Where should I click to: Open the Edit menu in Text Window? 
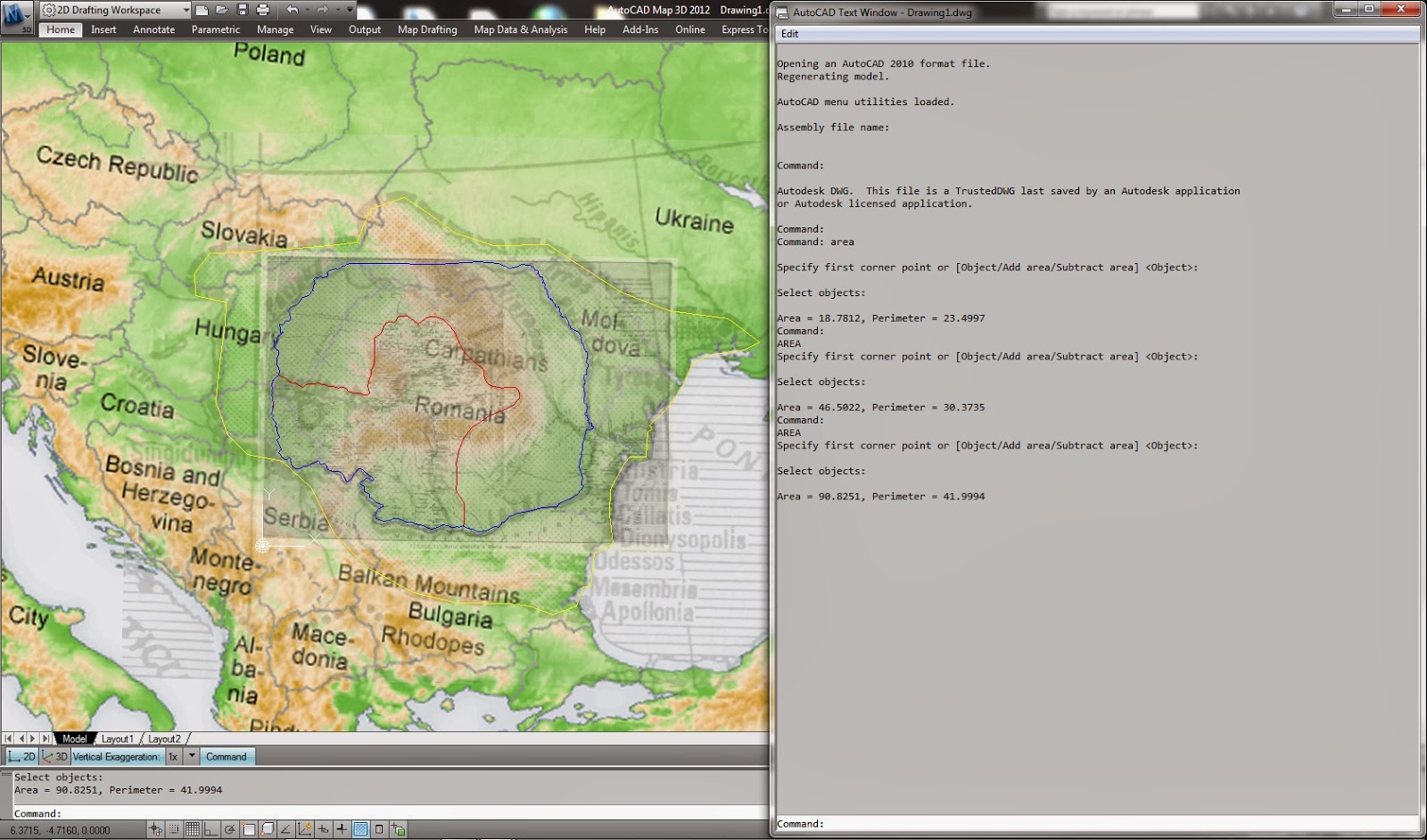[790, 34]
